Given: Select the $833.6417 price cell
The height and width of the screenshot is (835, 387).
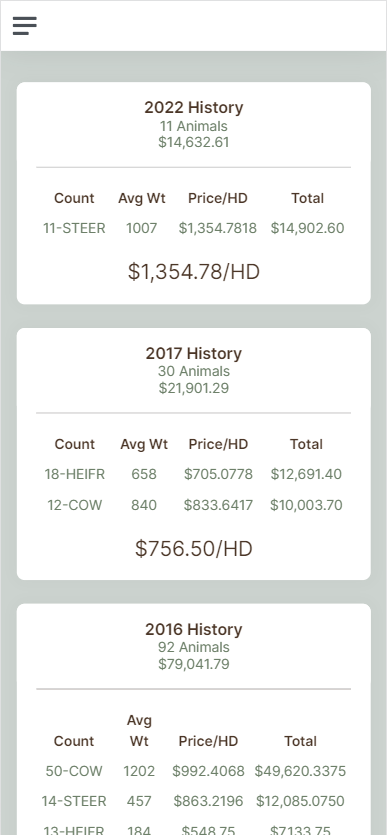Looking at the screenshot, I should [218, 505].
